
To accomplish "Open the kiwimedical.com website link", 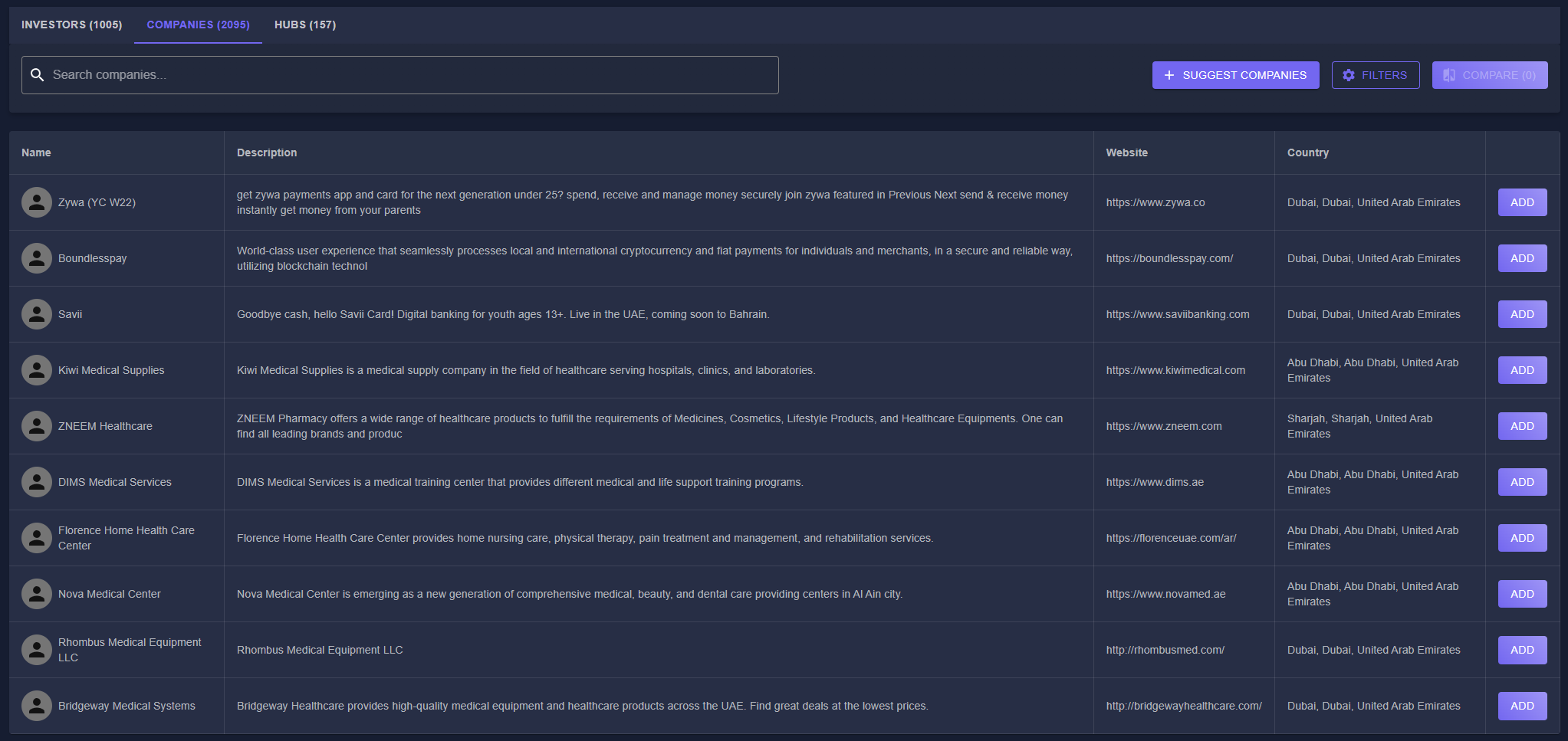I will [x=1175, y=370].
